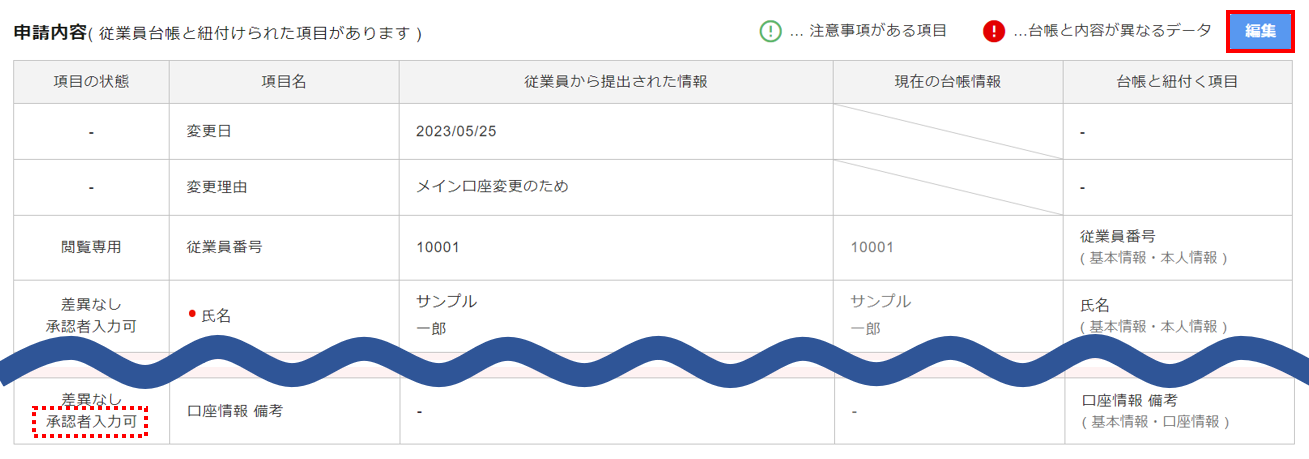Click the 従業員から提出された情報 column header
The height and width of the screenshot is (459, 1309).
coord(615,82)
